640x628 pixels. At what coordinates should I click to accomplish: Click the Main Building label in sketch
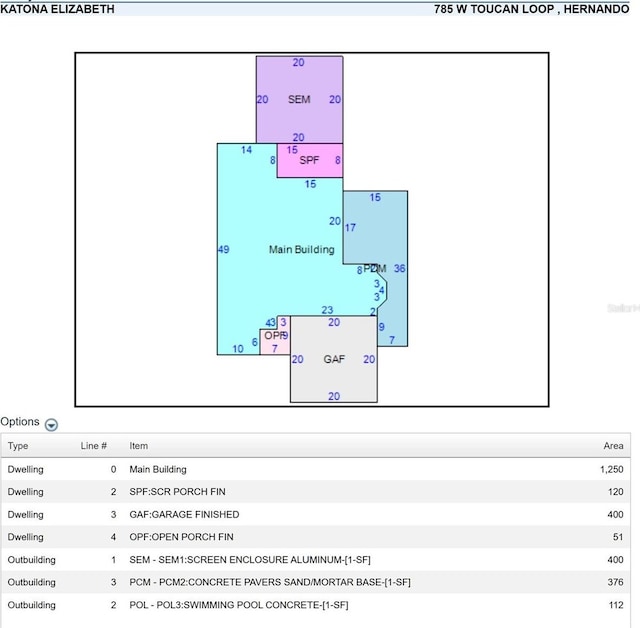click(x=302, y=250)
